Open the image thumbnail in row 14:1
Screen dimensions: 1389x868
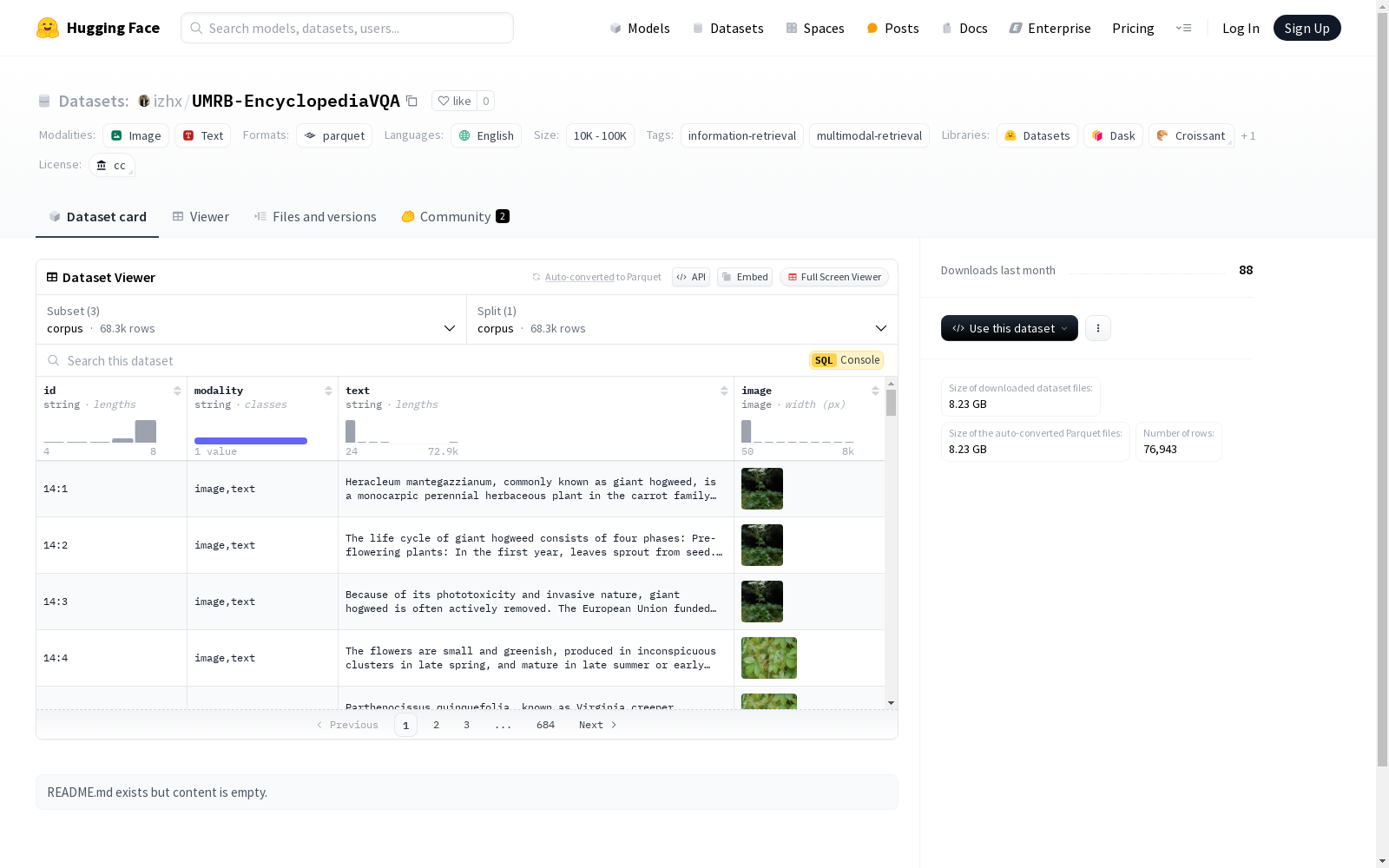pos(762,489)
